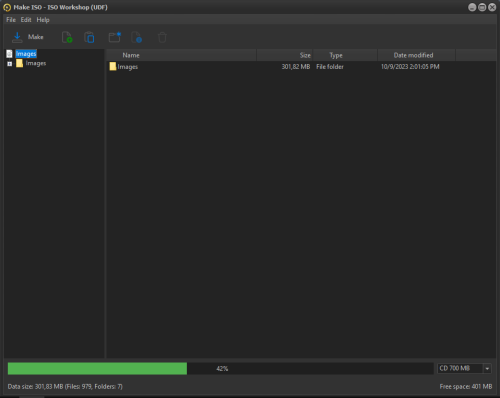
Task: Click the disc size dropdown arrow
Action: point(487,369)
